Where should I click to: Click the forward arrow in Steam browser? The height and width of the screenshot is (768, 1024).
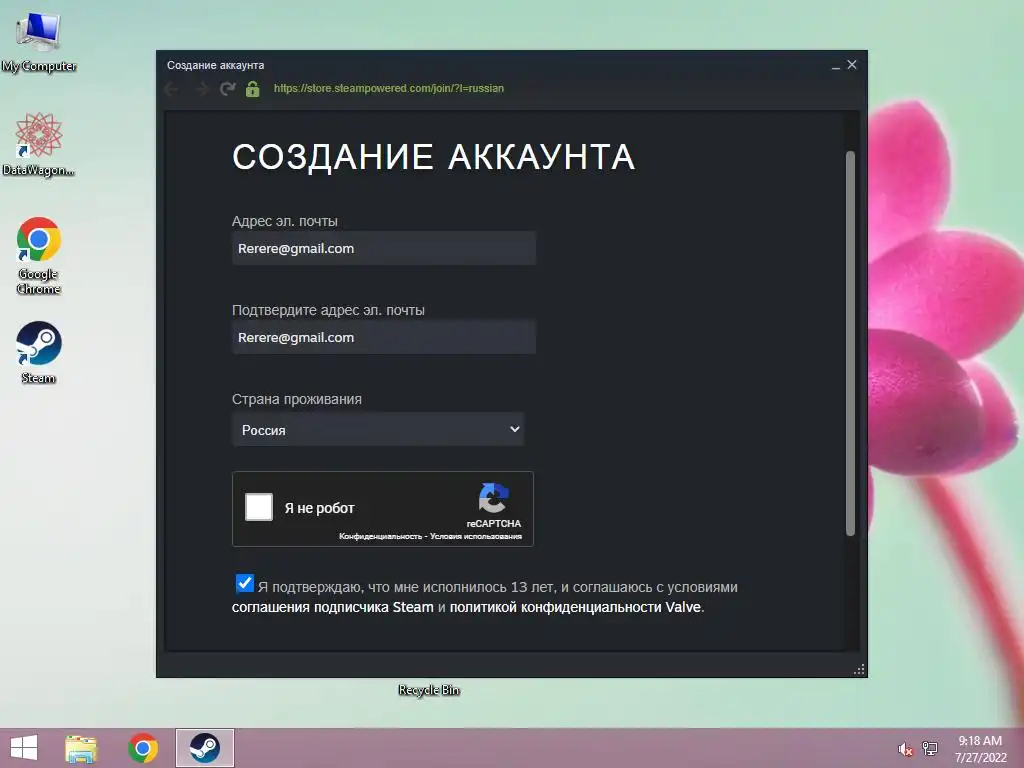point(201,89)
